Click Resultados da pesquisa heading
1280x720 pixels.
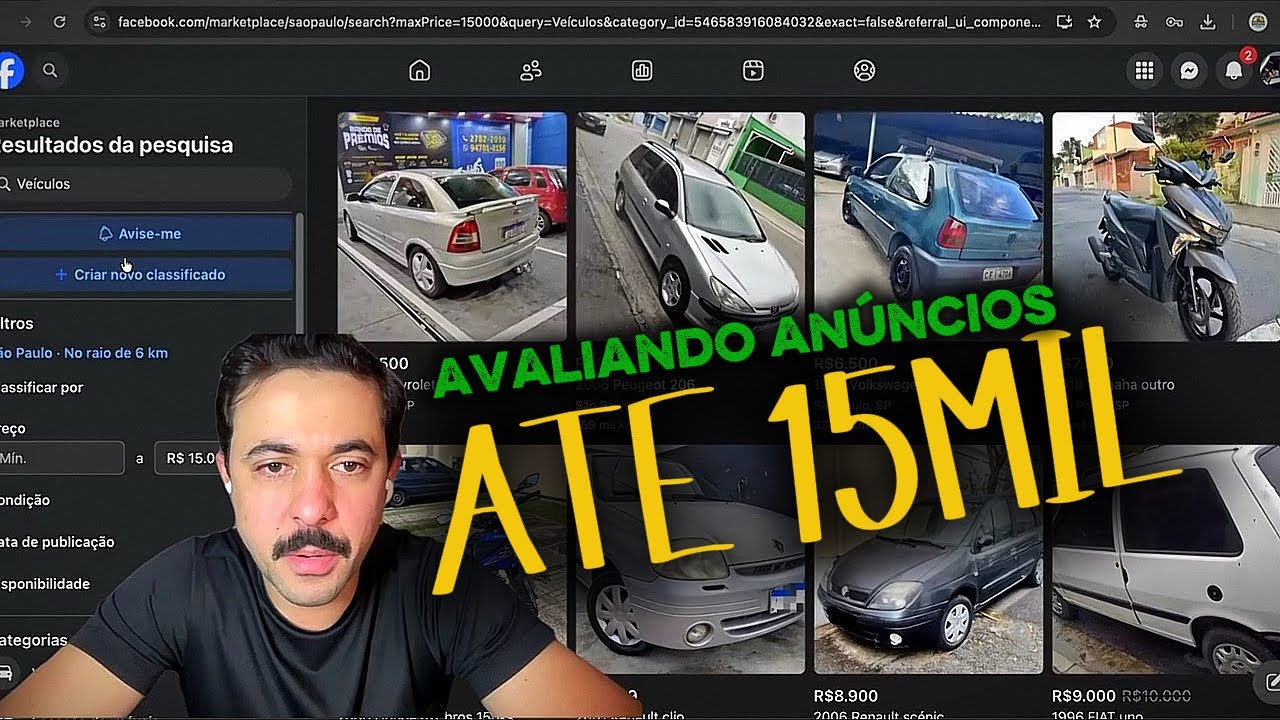coord(117,145)
